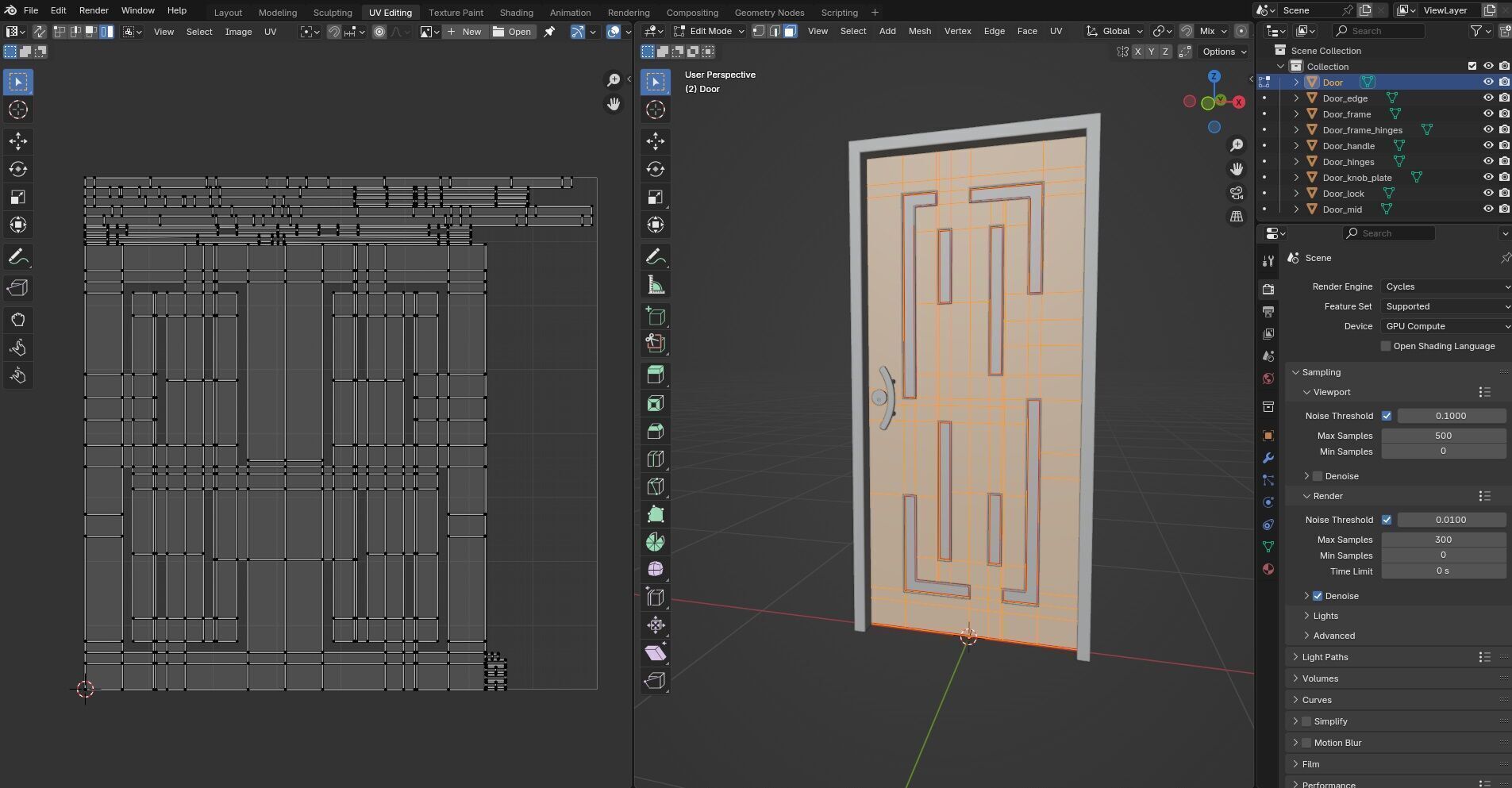
Task: Select the Edge Slide tool
Action: 656,598
